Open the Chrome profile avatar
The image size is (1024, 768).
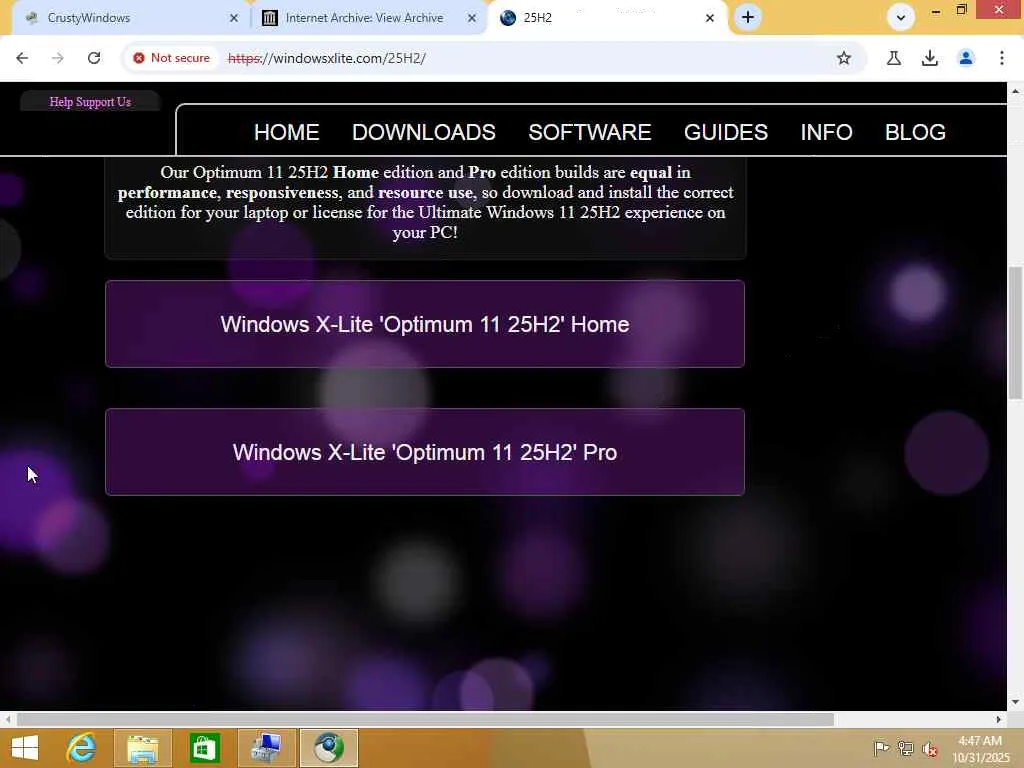966,58
